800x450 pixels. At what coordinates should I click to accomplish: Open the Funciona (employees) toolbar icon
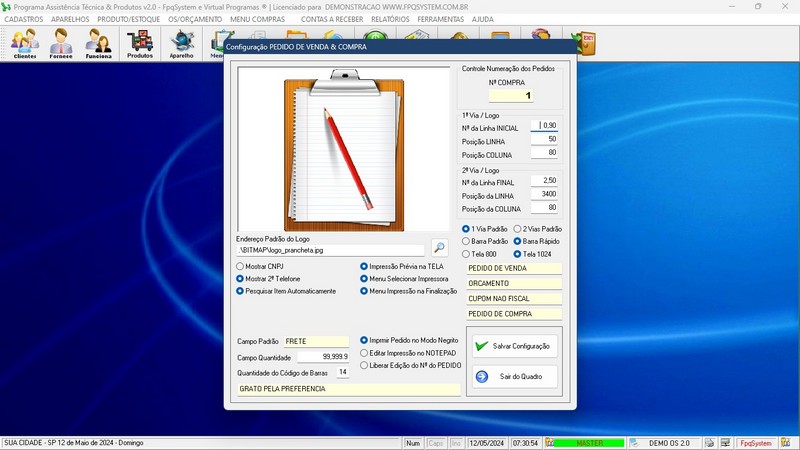[x=98, y=44]
